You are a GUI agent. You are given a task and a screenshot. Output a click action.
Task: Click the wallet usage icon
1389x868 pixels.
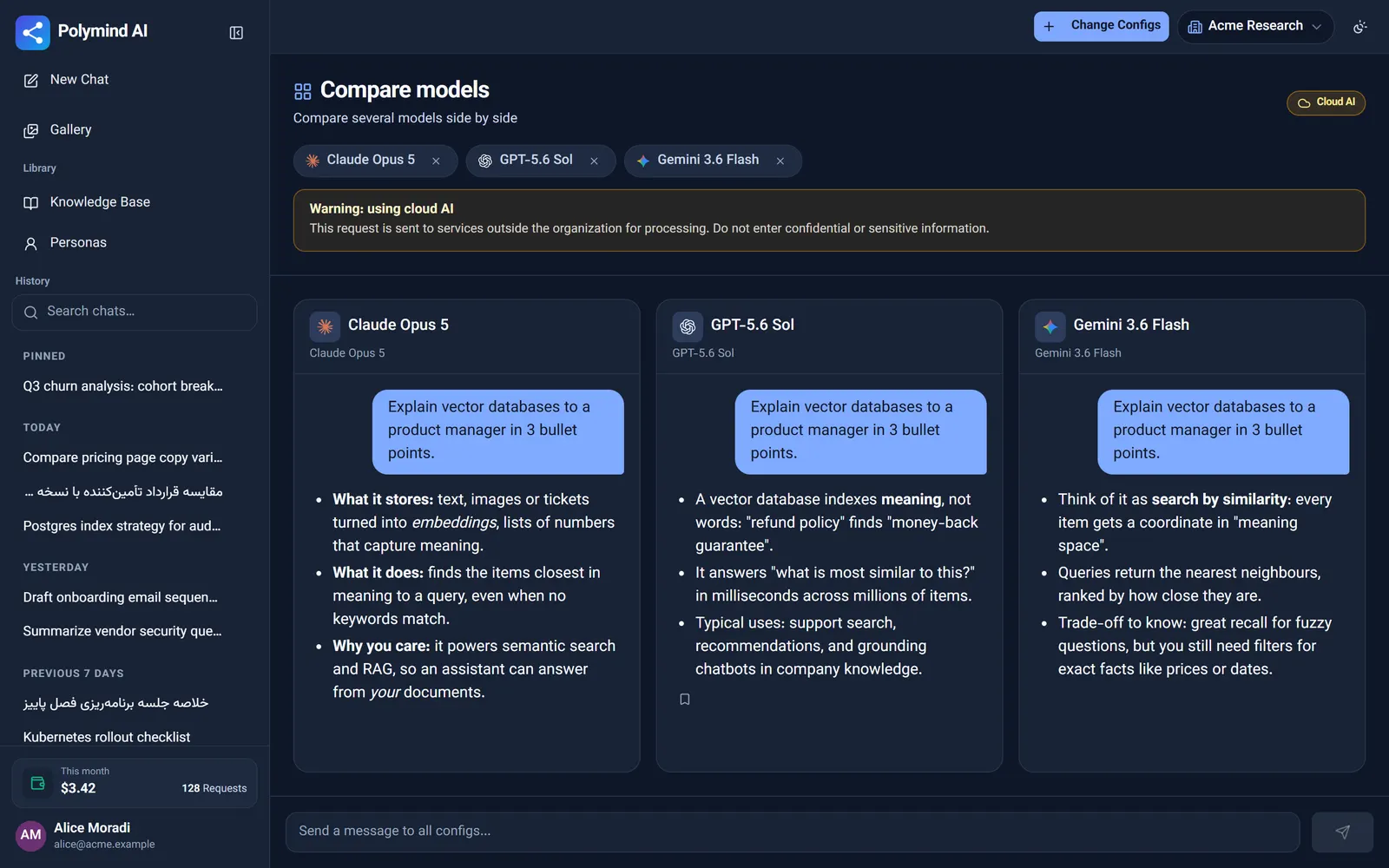click(x=38, y=783)
